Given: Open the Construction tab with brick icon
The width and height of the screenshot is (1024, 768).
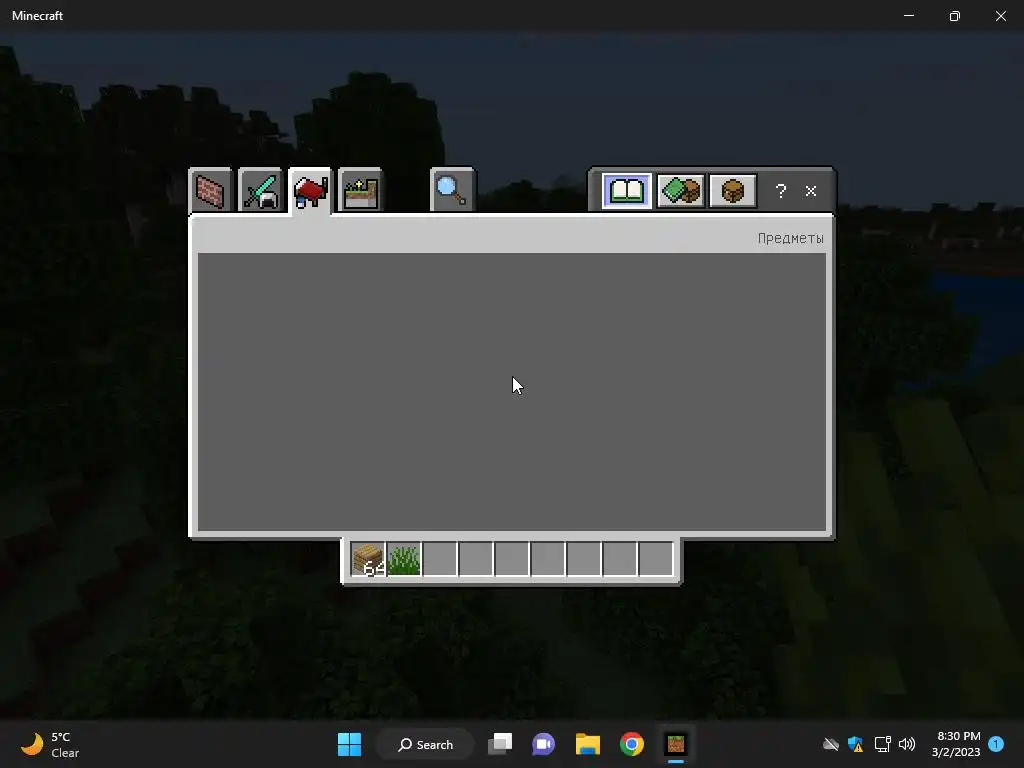Looking at the screenshot, I should (210, 191).
